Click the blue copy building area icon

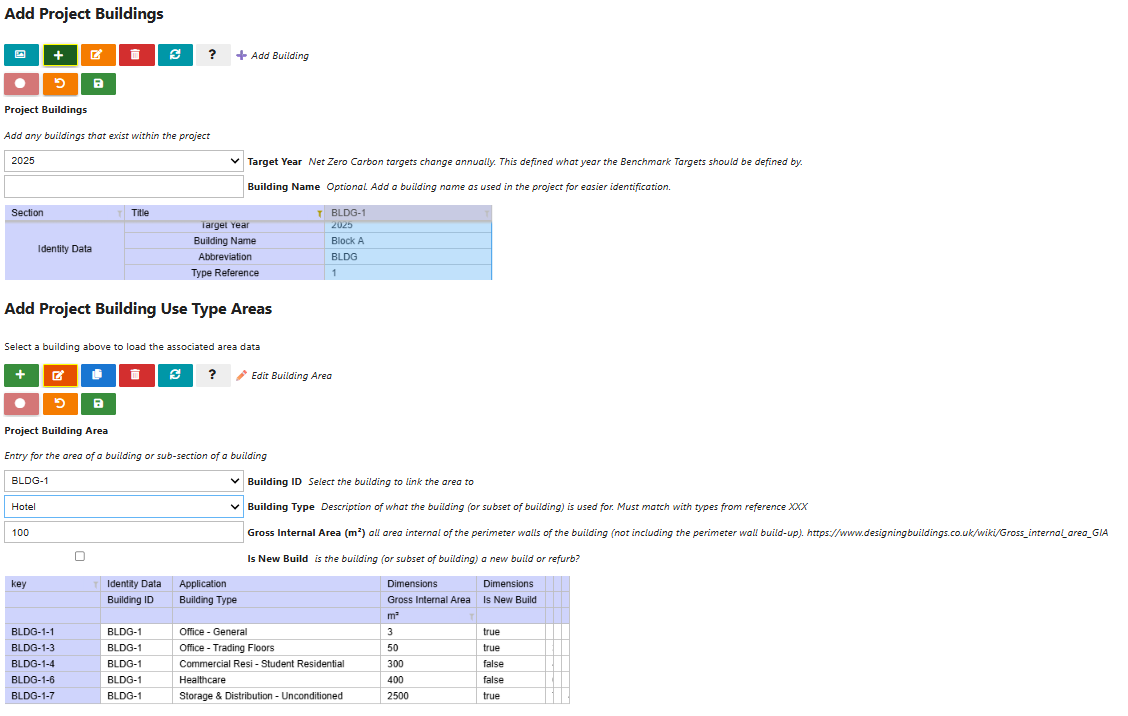click(x=99, y=375)
